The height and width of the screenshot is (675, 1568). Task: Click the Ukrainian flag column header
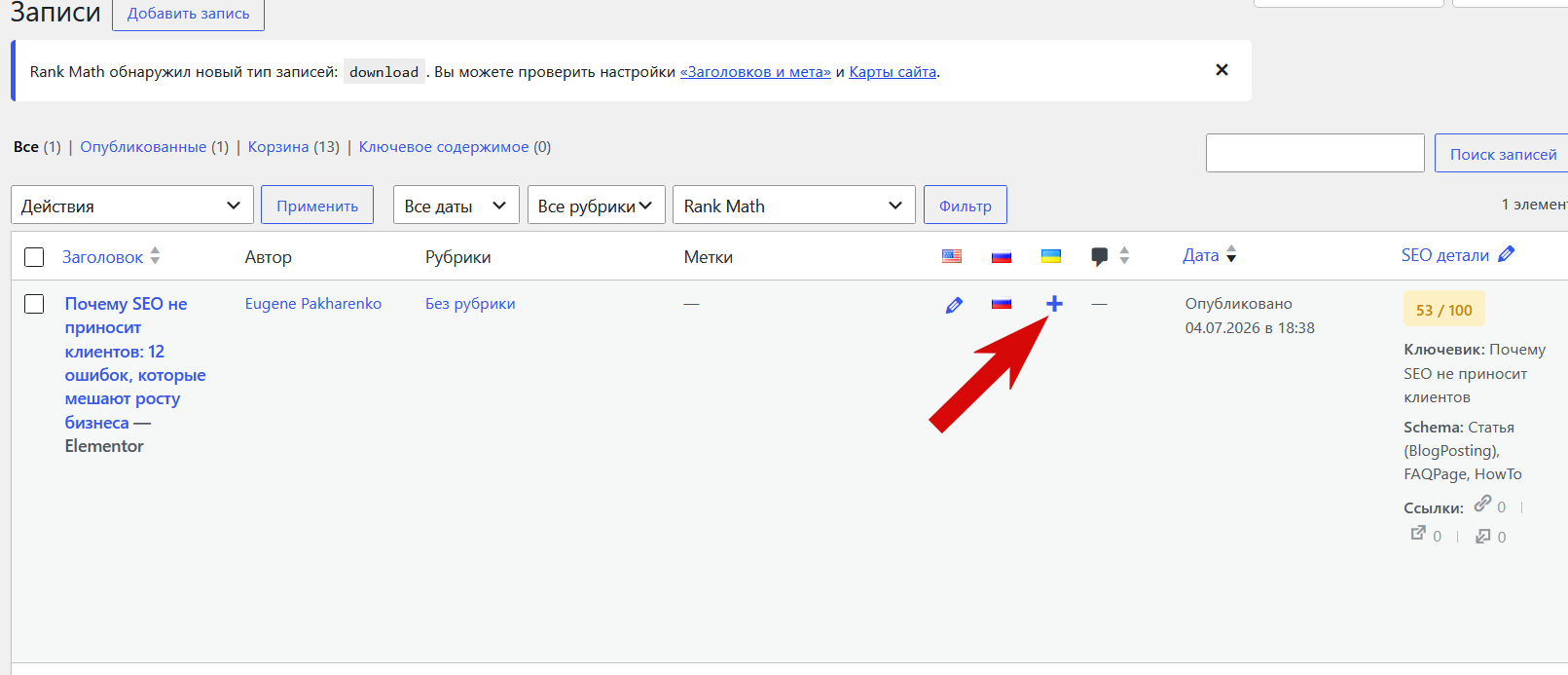tap(1051, 256)
